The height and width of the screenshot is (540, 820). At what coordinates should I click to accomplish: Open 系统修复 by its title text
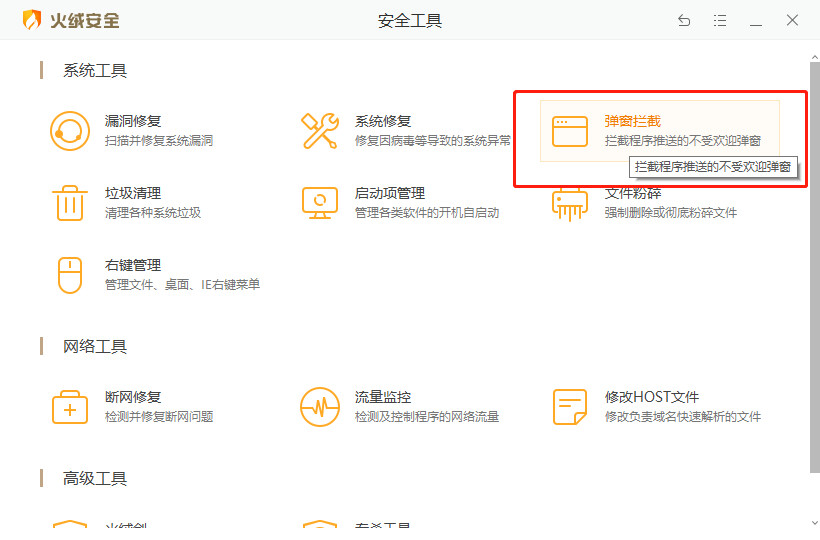tap(383, 121)
